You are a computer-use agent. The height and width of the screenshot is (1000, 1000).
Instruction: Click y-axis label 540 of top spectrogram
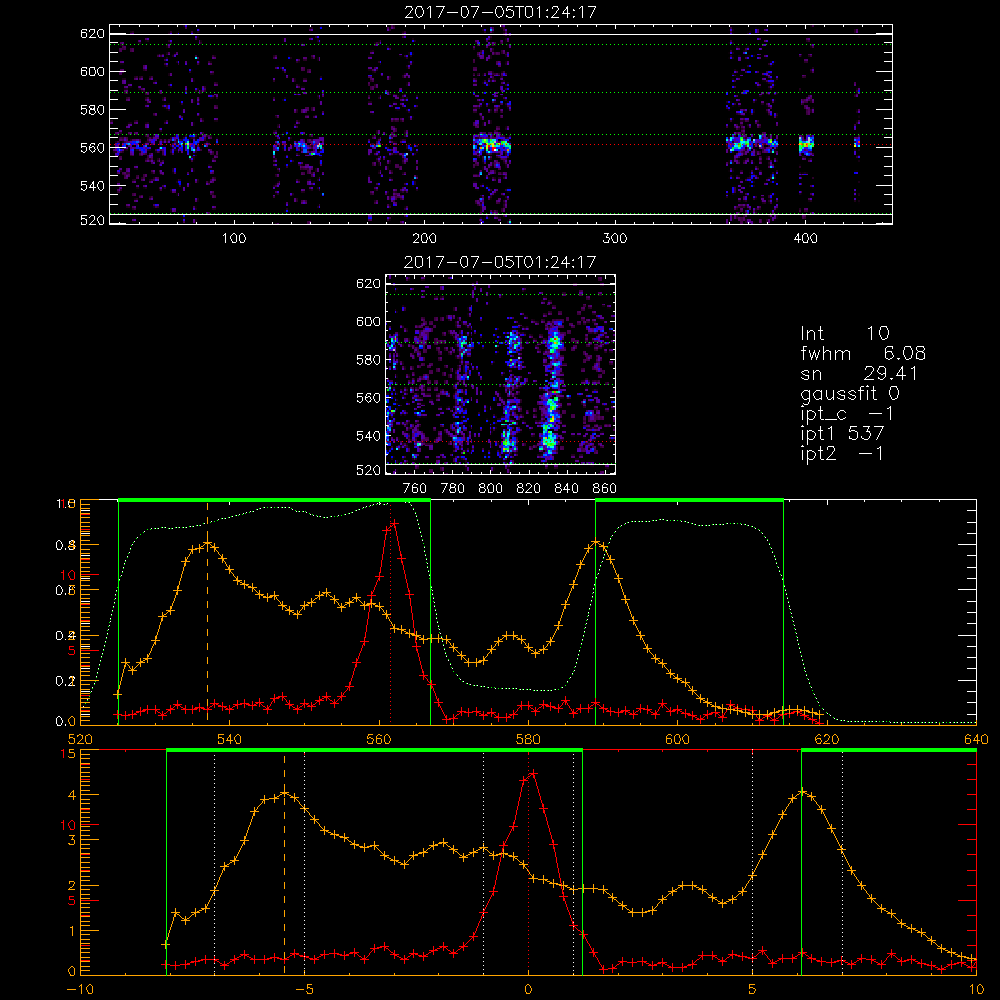[x=92, y=186]
